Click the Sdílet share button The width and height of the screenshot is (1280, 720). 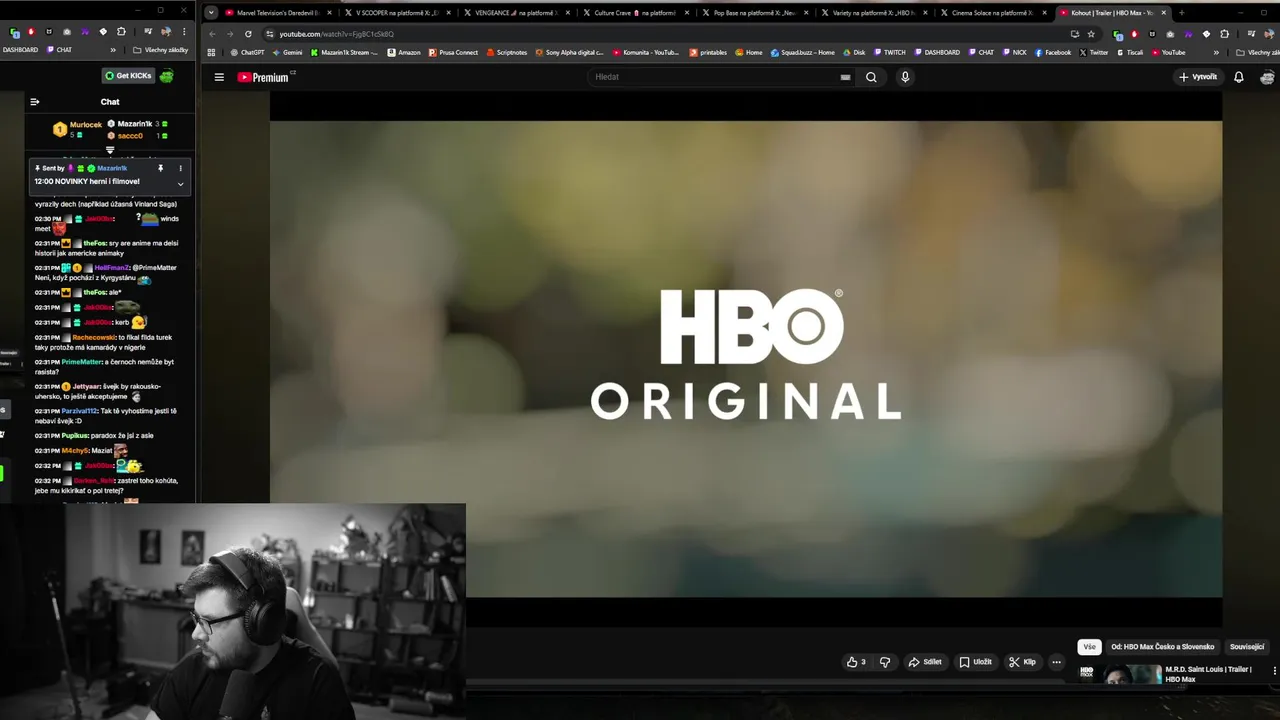coord(924,662)
